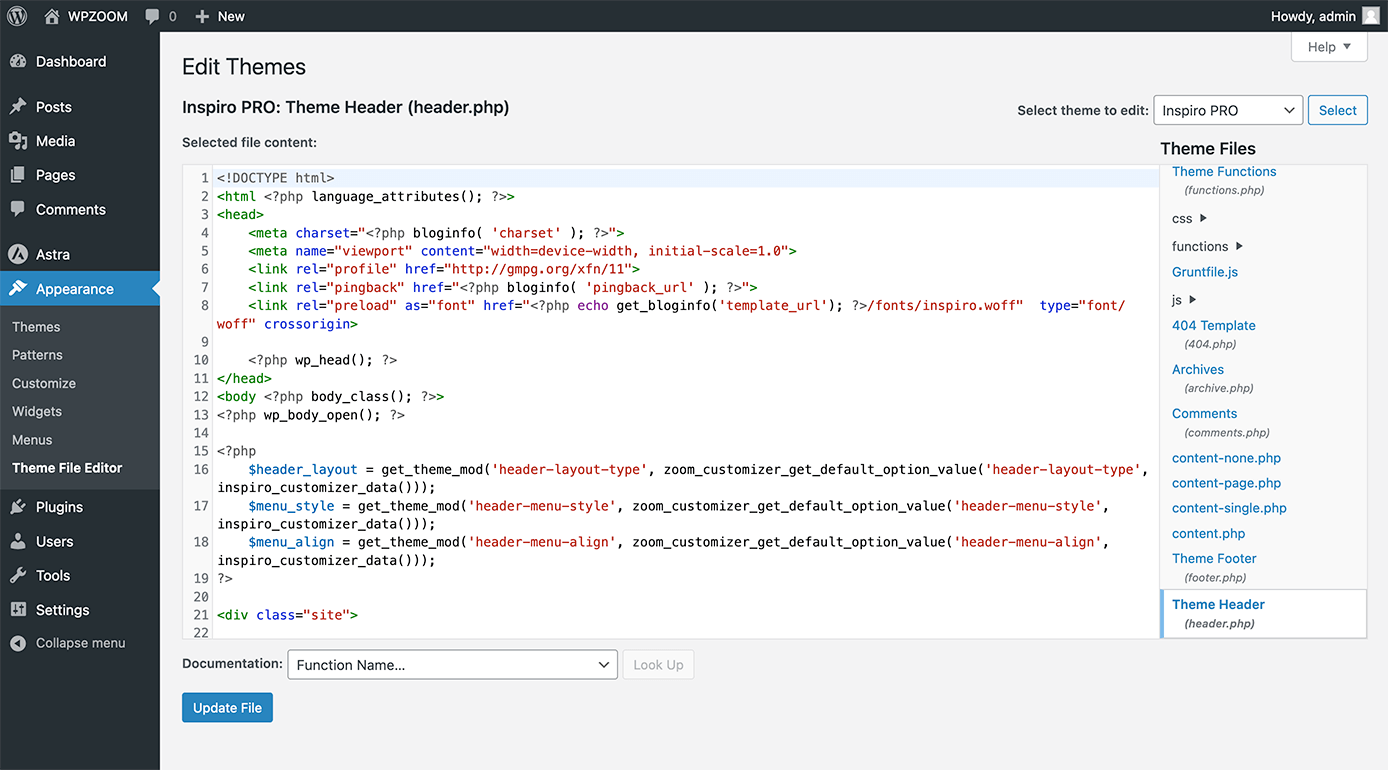Open the Function Name documentation dropdown

pyautogui.click(x=452, y=665)
